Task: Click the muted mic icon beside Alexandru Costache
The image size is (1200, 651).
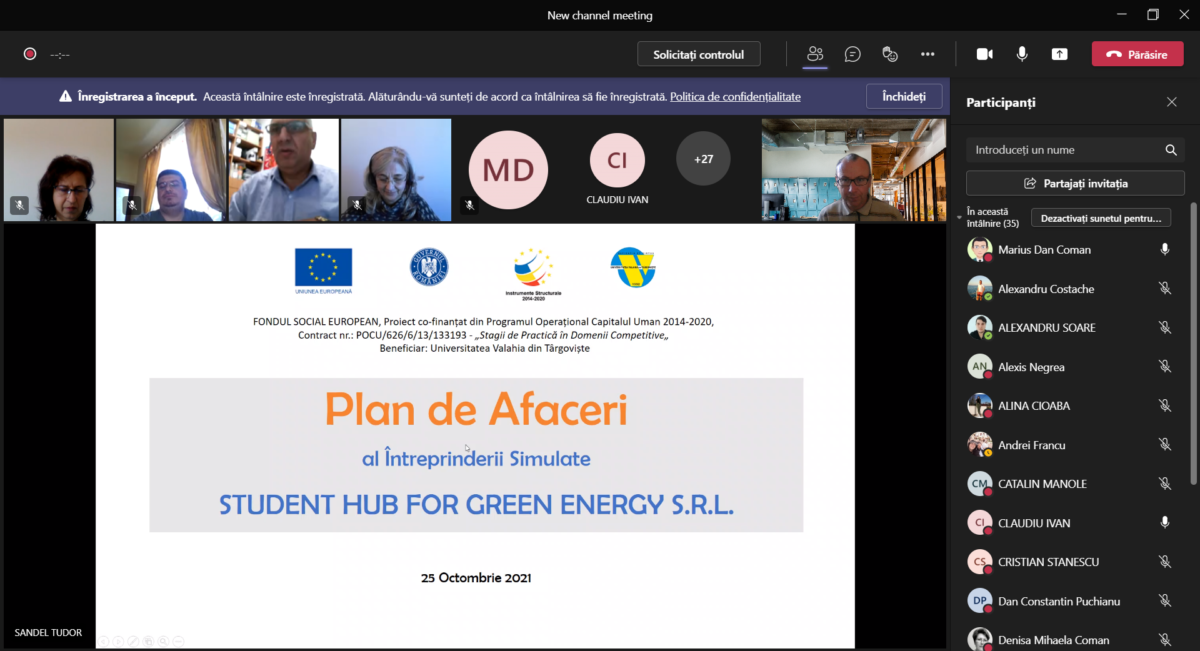Action: pos(1164,289)
